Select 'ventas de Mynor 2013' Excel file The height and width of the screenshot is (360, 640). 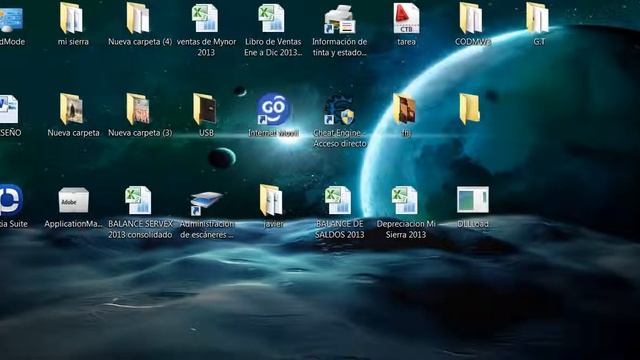pyautogui.click(x=205, y=18)
